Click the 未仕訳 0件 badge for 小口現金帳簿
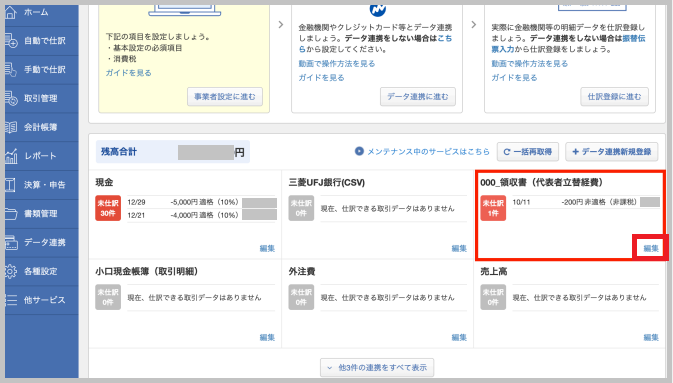 click(108, 297)
